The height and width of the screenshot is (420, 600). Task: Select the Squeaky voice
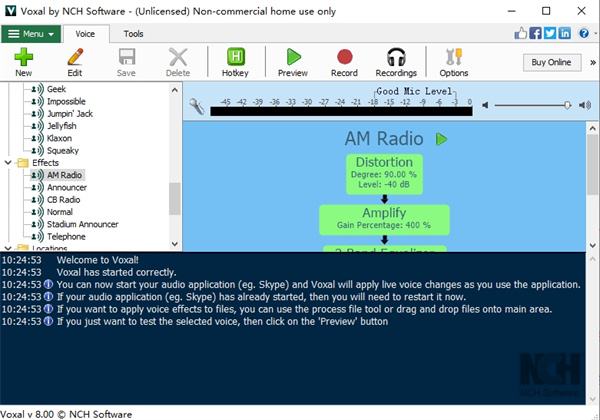pyautogui.click(x=63, y=150)
